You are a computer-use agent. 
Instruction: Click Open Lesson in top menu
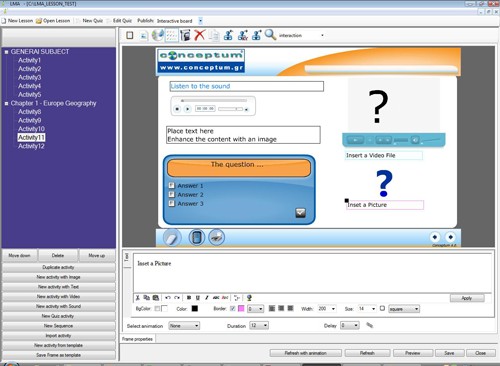coord(53,21)
